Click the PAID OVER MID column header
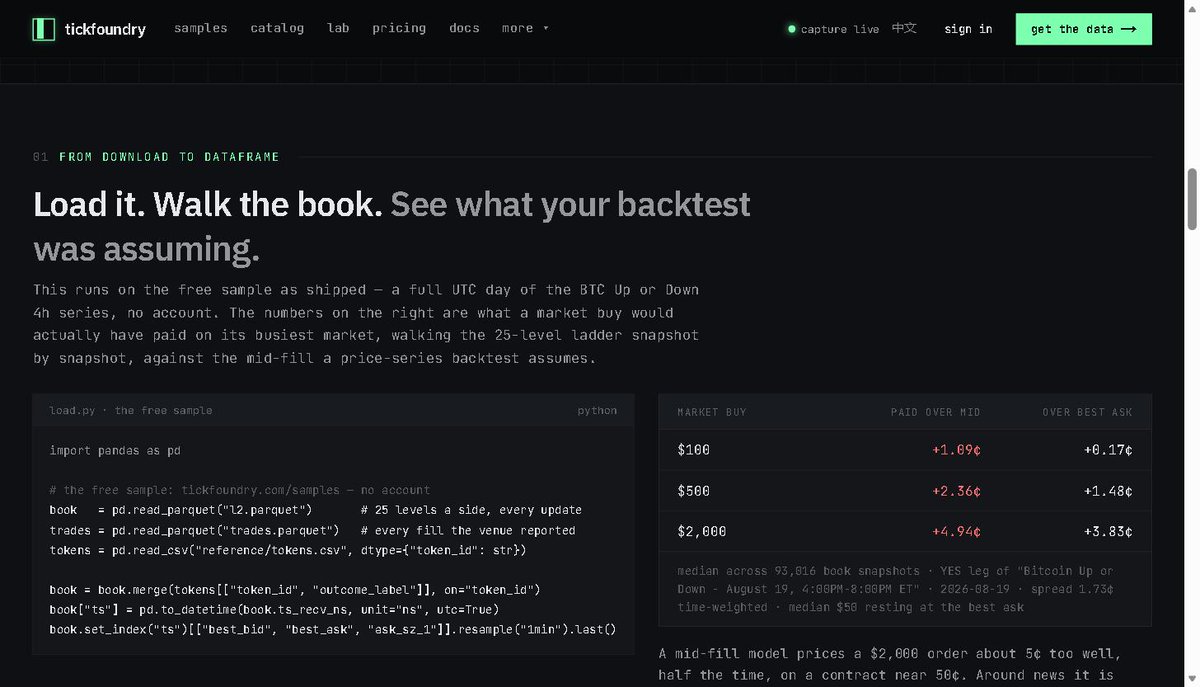1200x687 pixels. click(936, 412)
